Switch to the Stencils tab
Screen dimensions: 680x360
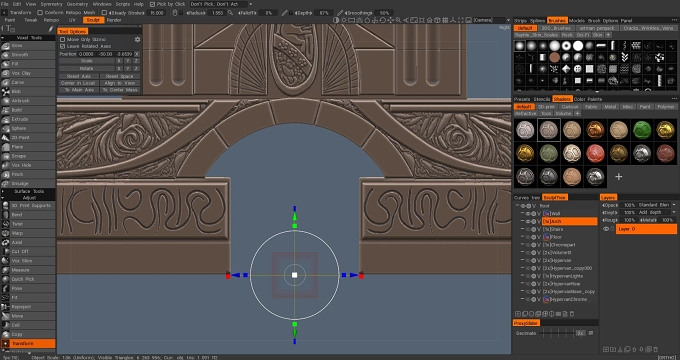[x=542, y=99]
